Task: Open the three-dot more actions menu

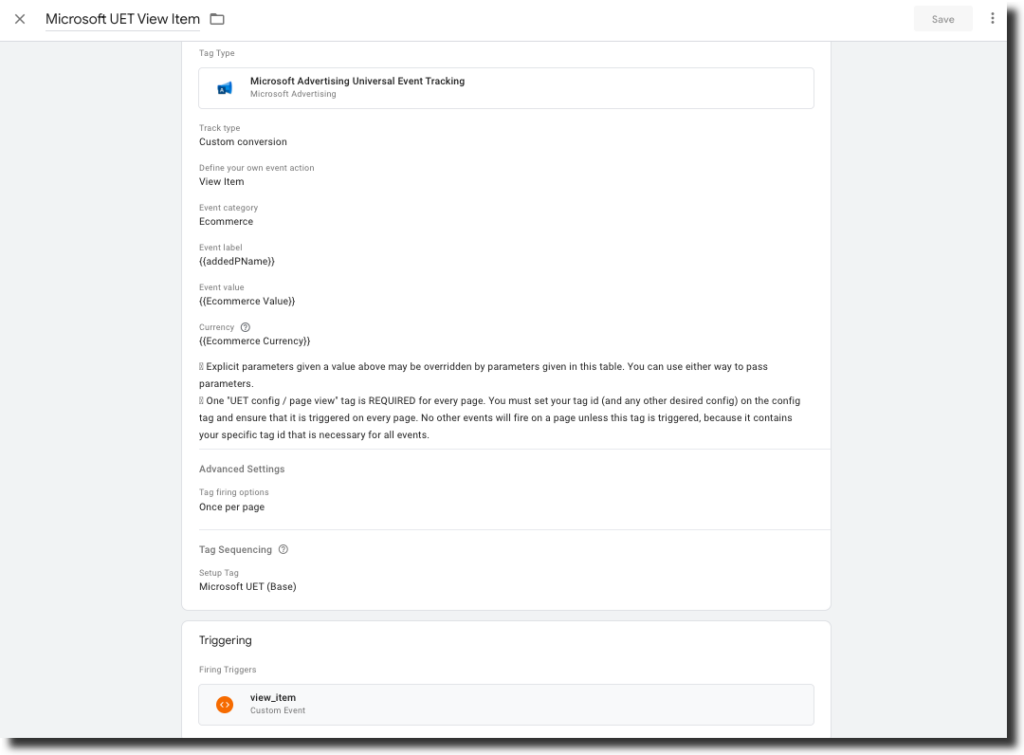Action: click(992, 19)
